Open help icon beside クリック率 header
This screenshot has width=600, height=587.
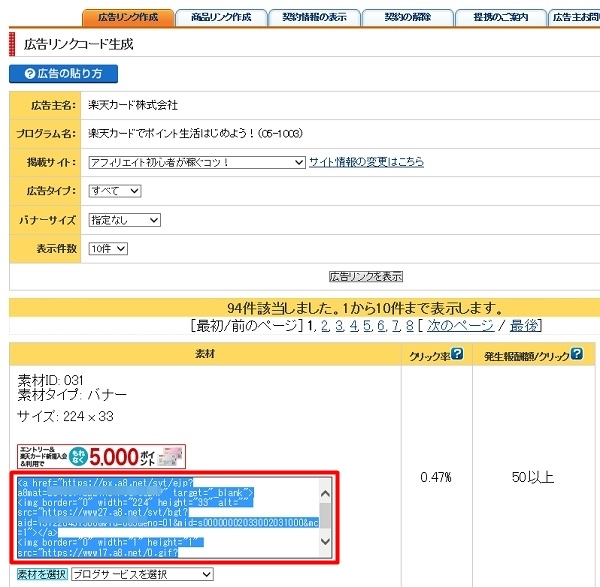457,354
